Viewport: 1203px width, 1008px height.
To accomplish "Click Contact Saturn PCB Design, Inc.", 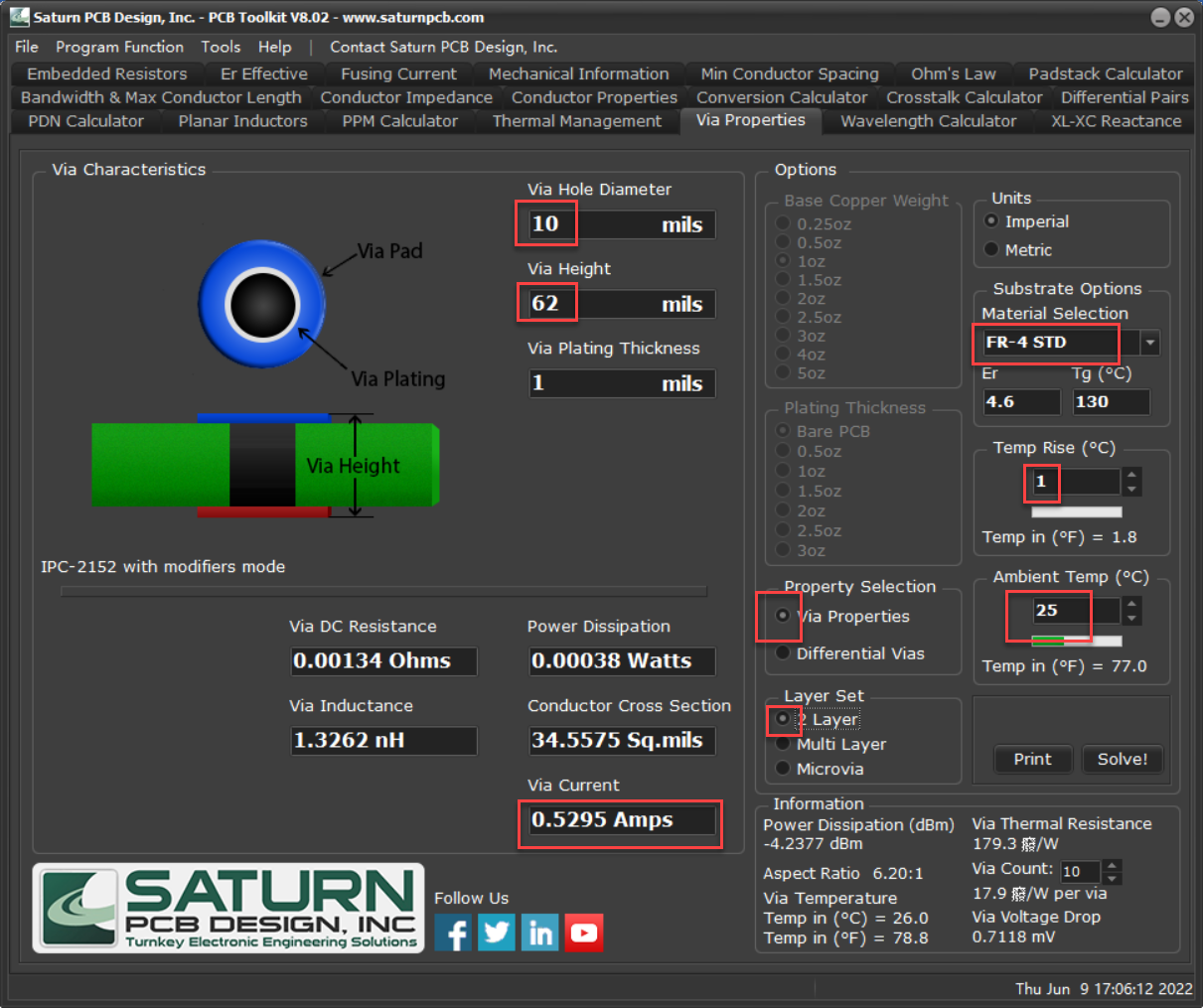I will pyautogui.click(x=444, y=47).
